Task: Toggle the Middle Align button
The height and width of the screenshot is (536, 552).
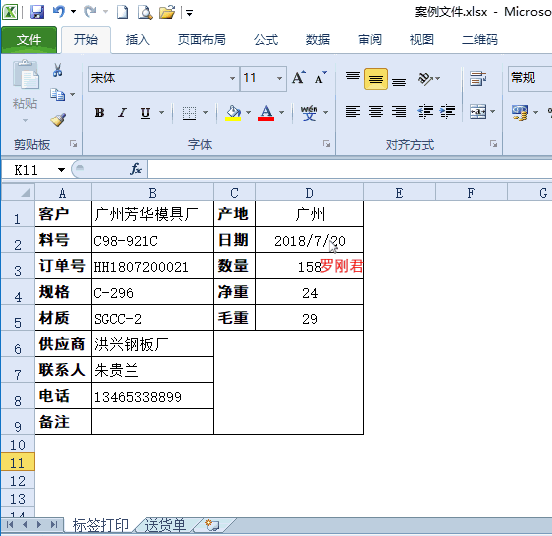Action: (x=376, y=79)
